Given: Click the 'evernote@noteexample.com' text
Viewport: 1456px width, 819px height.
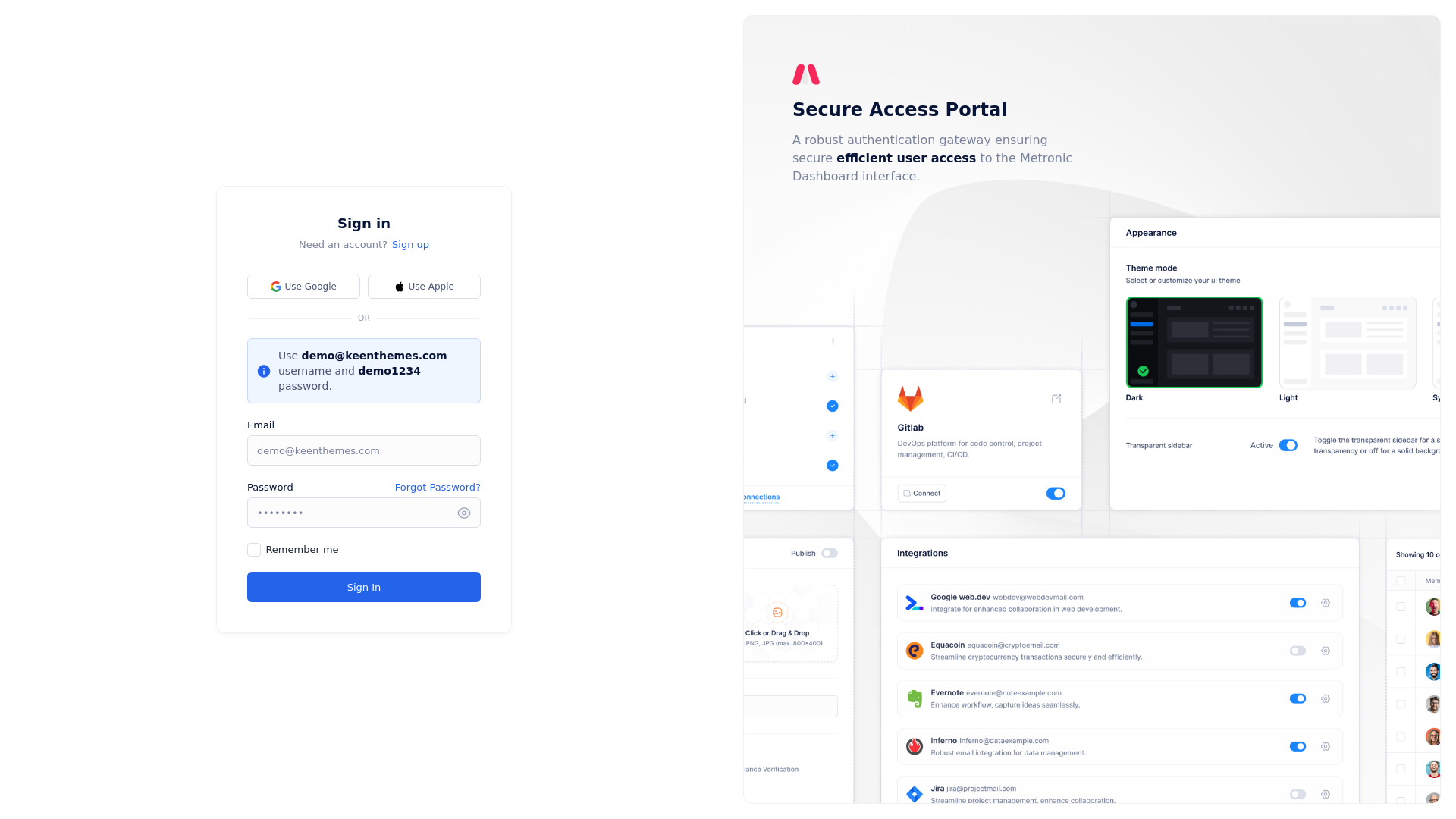Looking at the screenshot, I should 1014,692.
